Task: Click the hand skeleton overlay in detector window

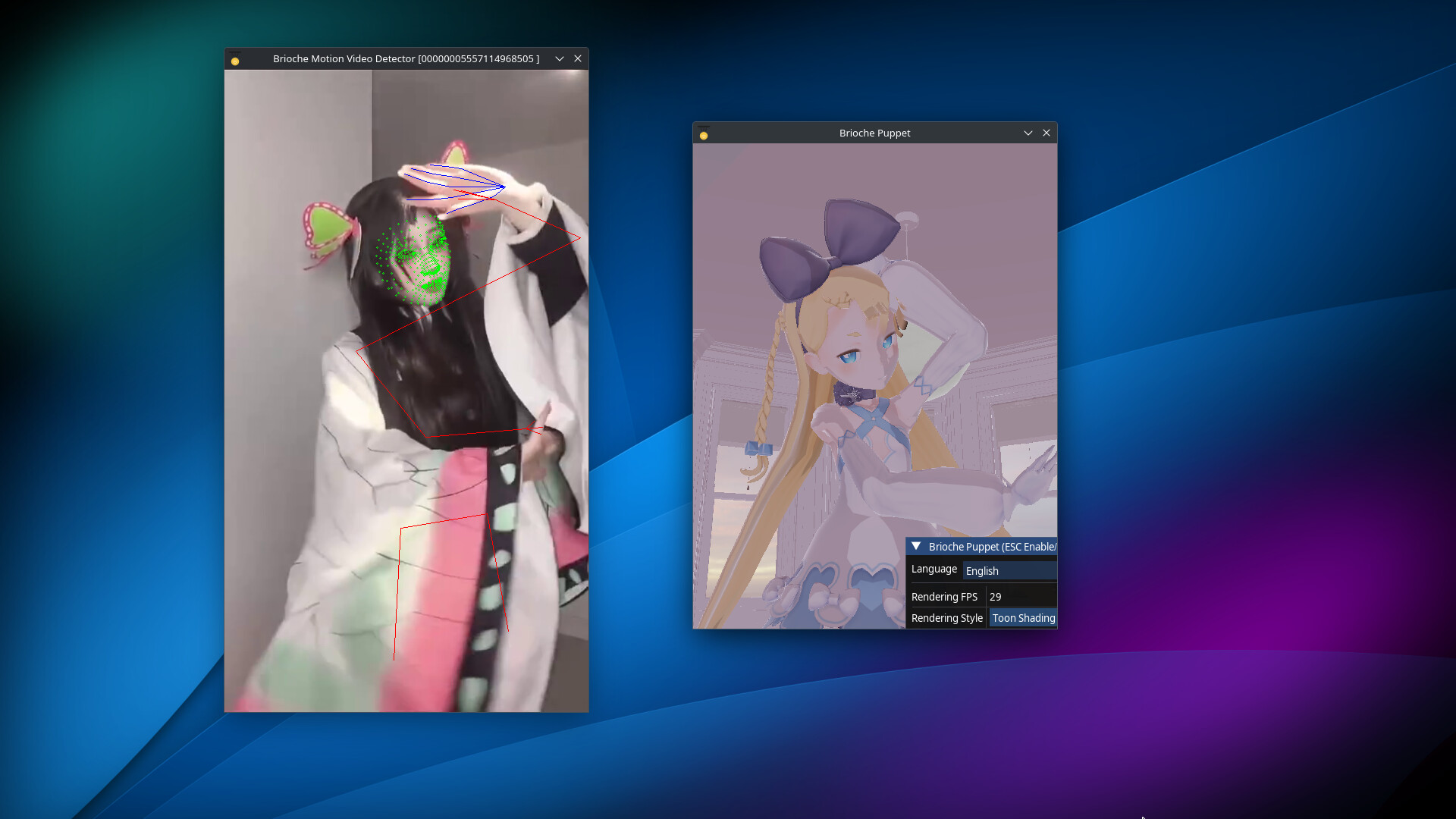Action: 455,182
